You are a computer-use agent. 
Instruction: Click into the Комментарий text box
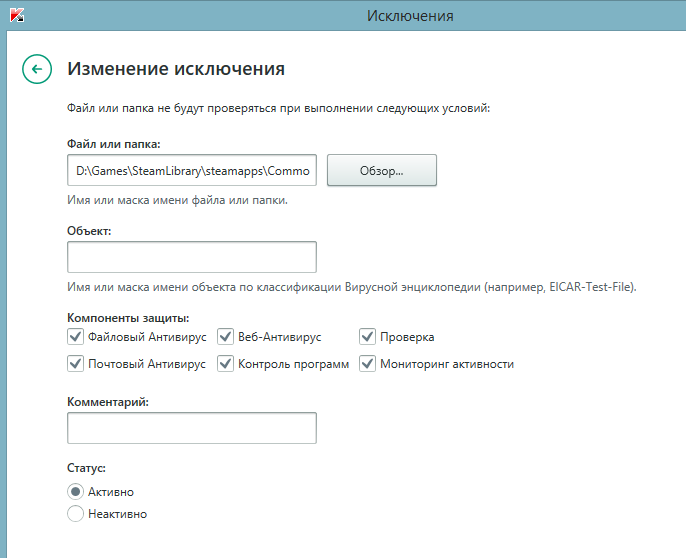coord(192,428)
